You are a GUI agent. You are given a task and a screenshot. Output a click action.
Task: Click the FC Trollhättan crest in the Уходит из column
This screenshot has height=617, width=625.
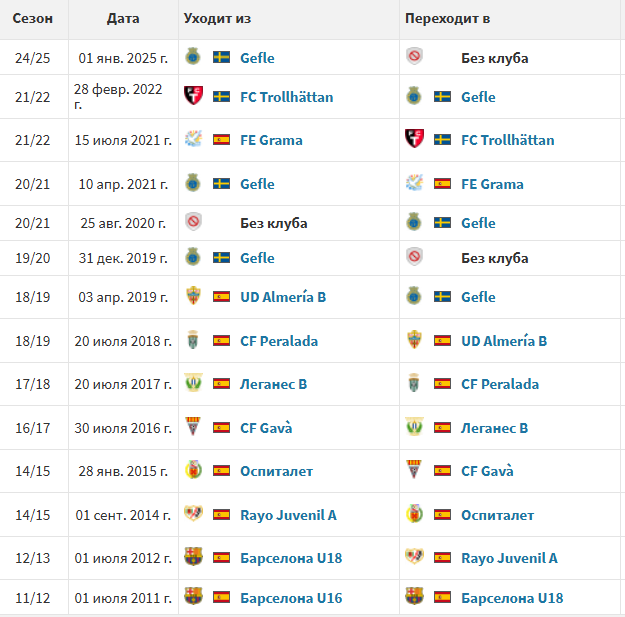pyautogui.click(x=193, y=96)
